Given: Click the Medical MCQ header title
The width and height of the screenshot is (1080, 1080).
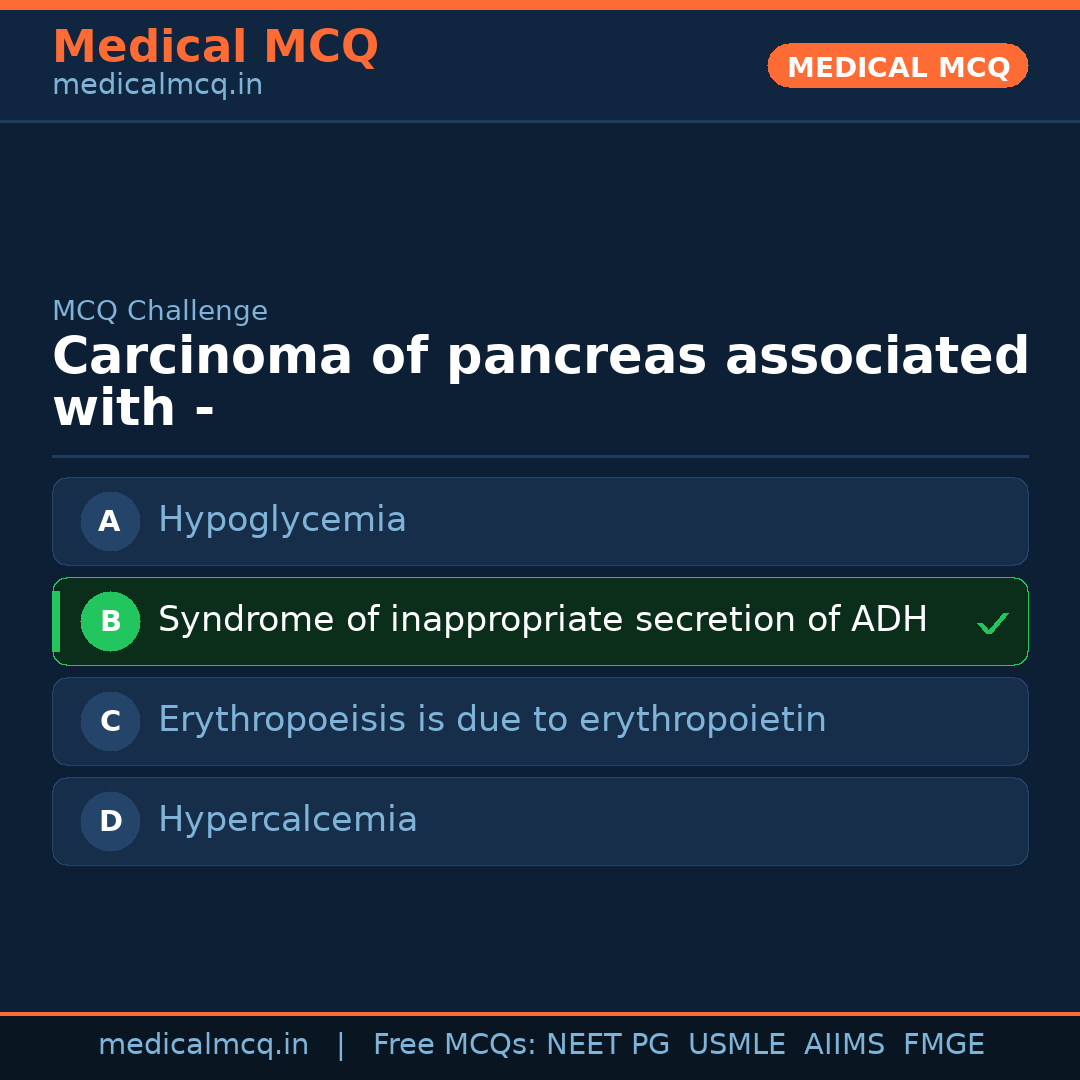Looking at the screenshot, I should [x=215, y=47].
